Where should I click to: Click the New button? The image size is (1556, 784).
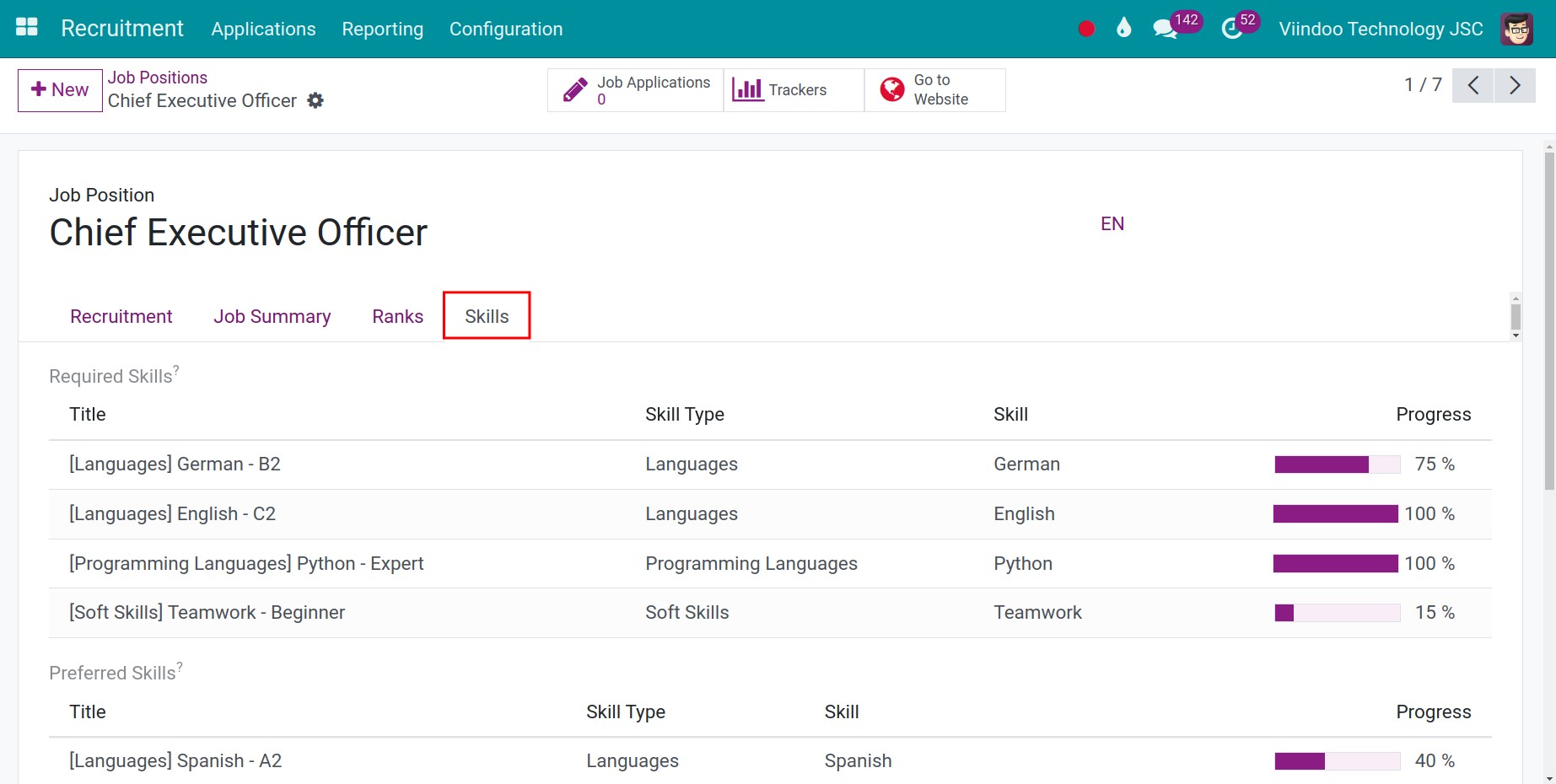[60, 90]
